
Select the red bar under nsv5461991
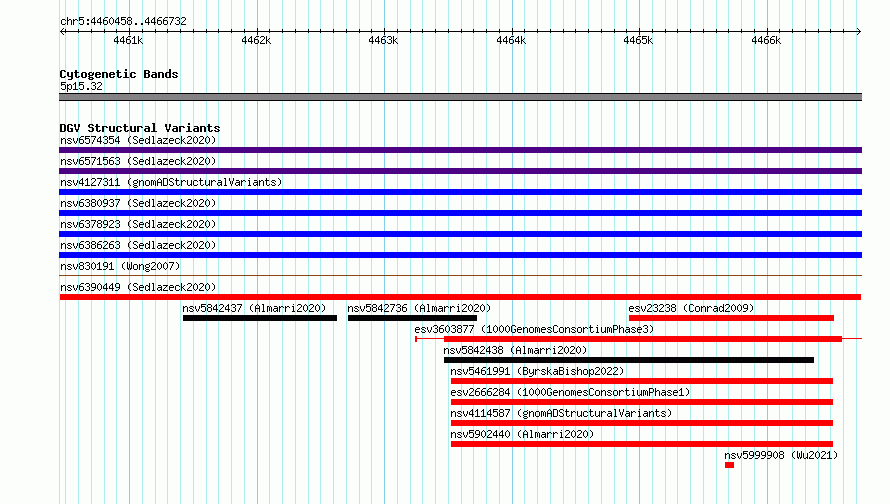[x=641, y=381]
